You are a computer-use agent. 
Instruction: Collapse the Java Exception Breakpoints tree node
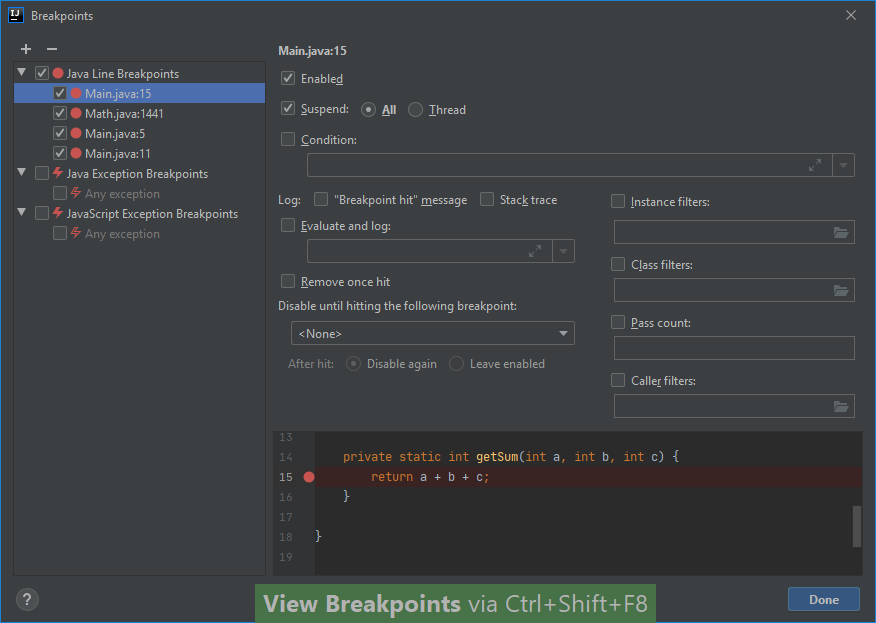(x=22, y=172)
